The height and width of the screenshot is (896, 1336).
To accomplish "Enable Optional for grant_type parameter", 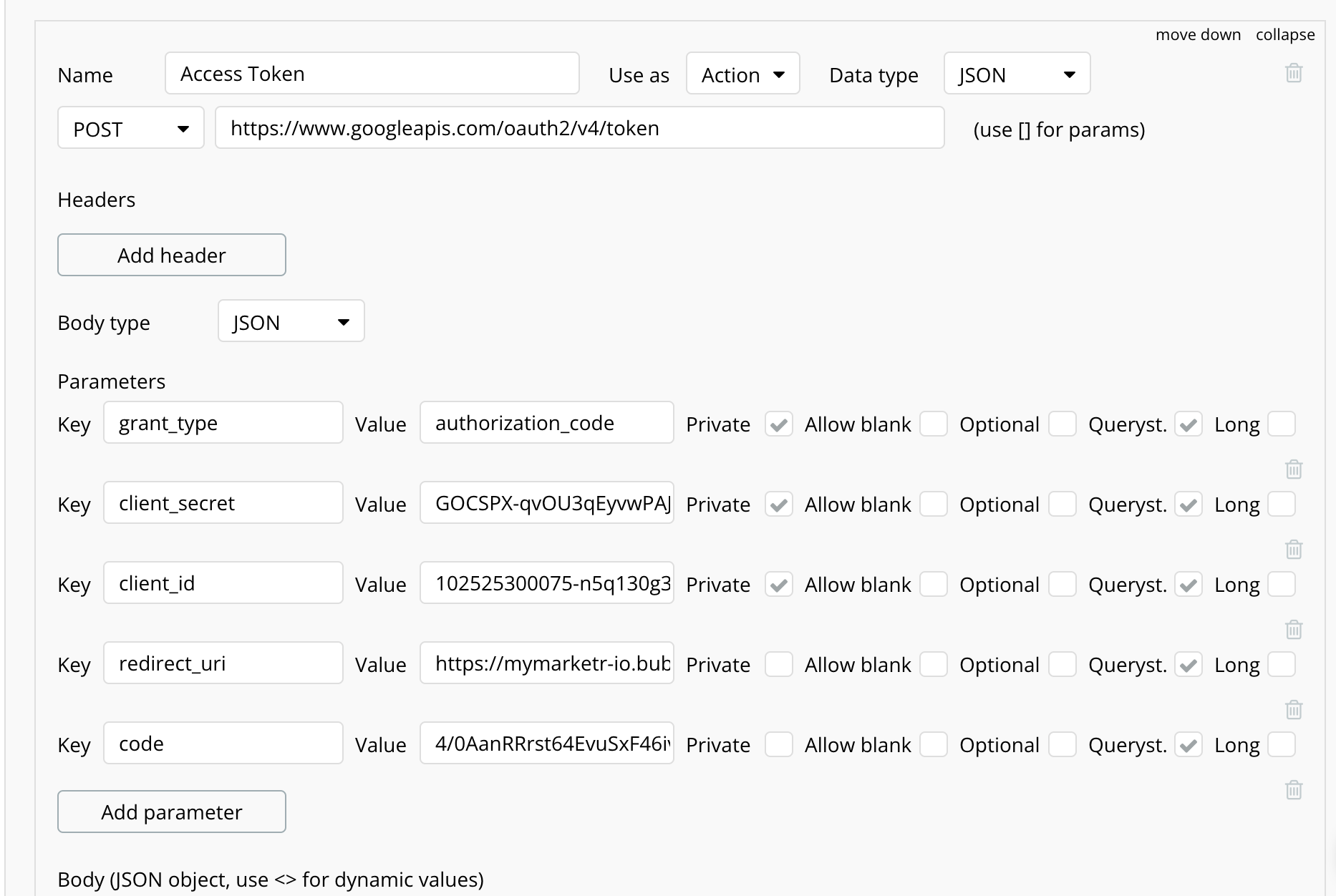I will (1062, 424).
